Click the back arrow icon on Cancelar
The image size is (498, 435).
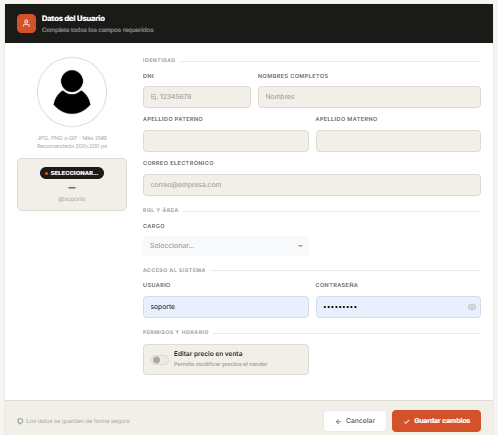point(338,422)
